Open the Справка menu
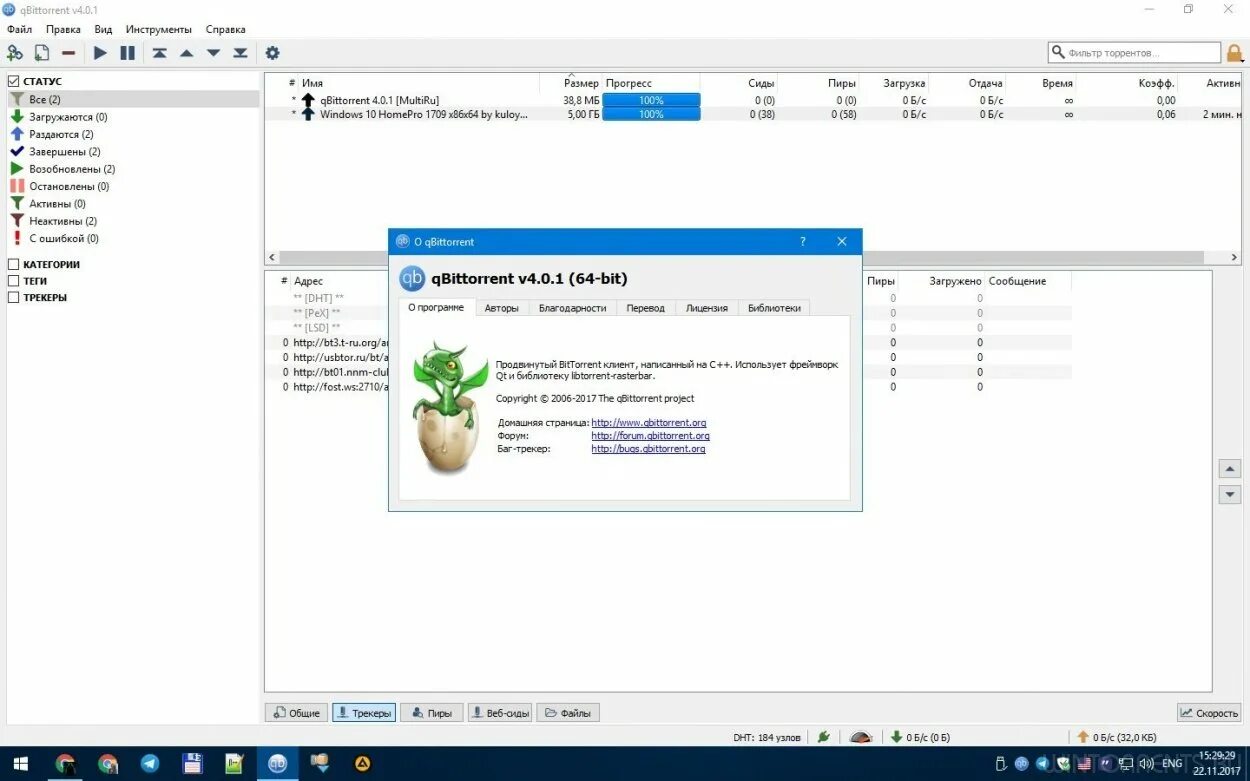 (225, 29)
